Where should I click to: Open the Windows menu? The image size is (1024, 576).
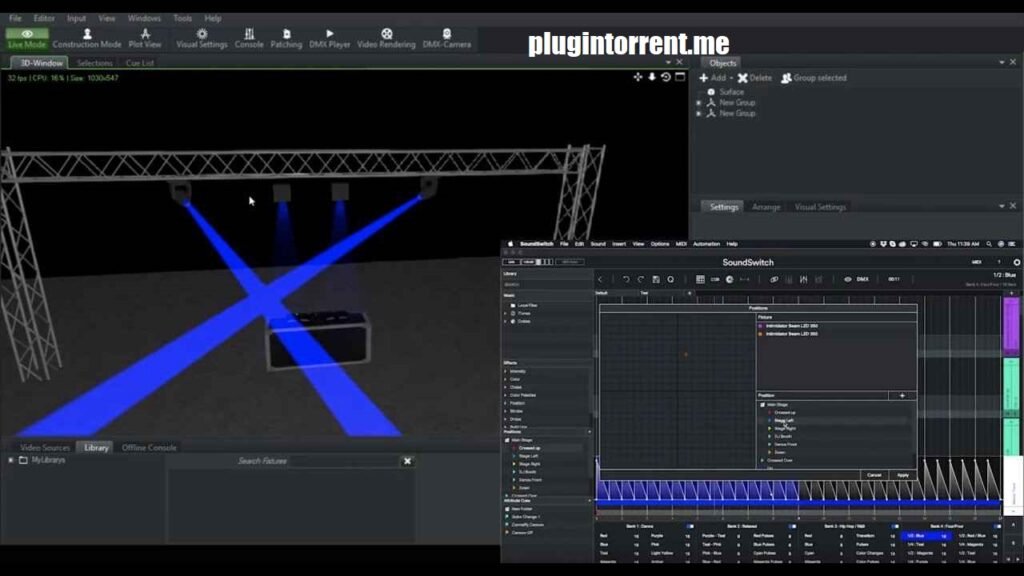144,18
